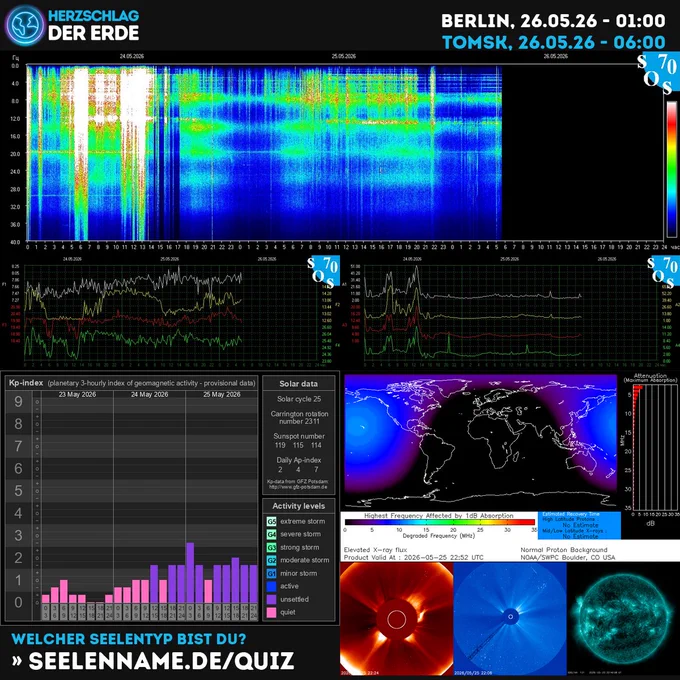Click the Degraded Frequency MHz color scale
This screenshot has width=680, height=680.
coord(440,522)
